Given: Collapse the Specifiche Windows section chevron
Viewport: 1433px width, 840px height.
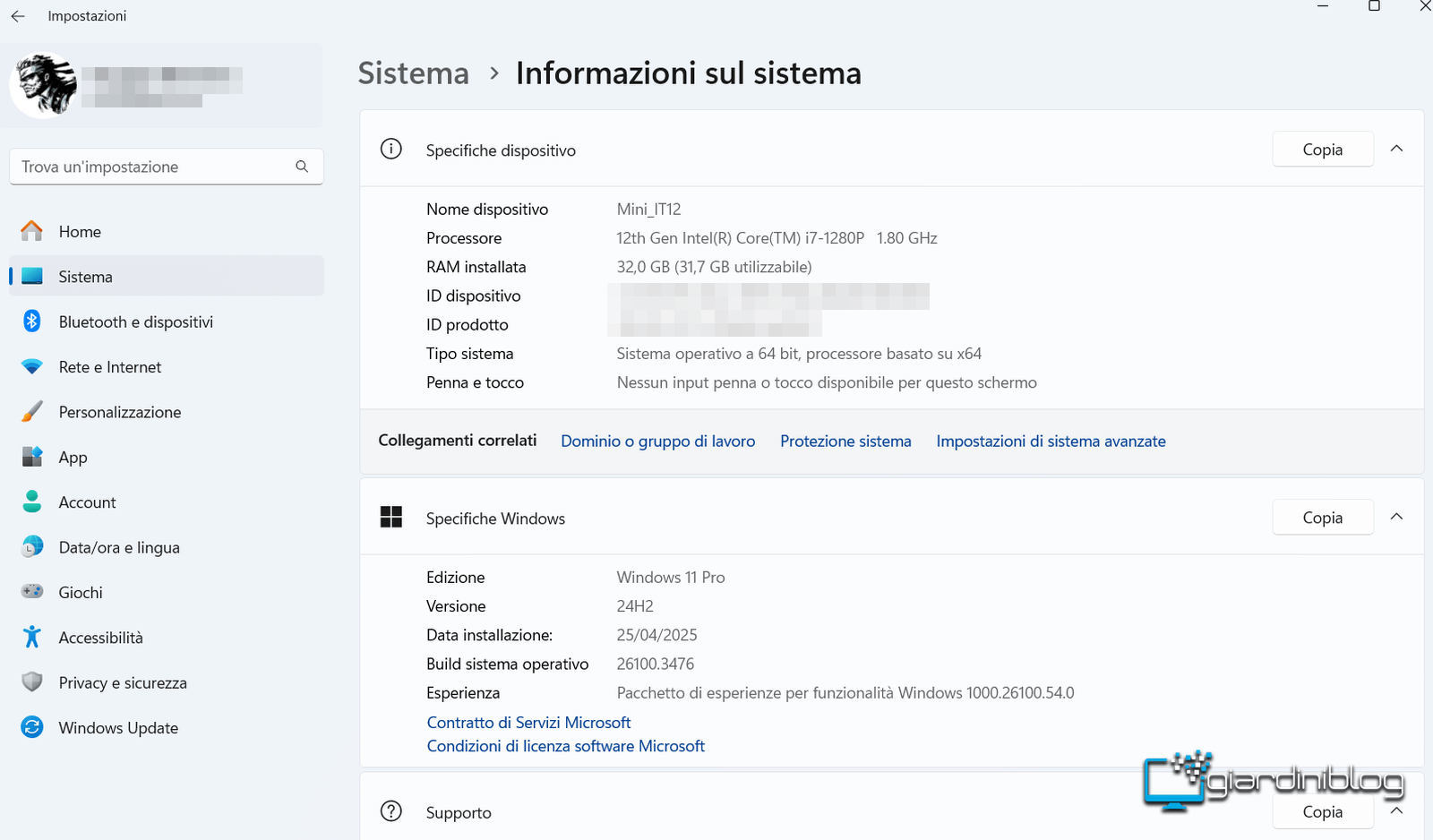Looking at the screenshot, I should click(1396, 517).
